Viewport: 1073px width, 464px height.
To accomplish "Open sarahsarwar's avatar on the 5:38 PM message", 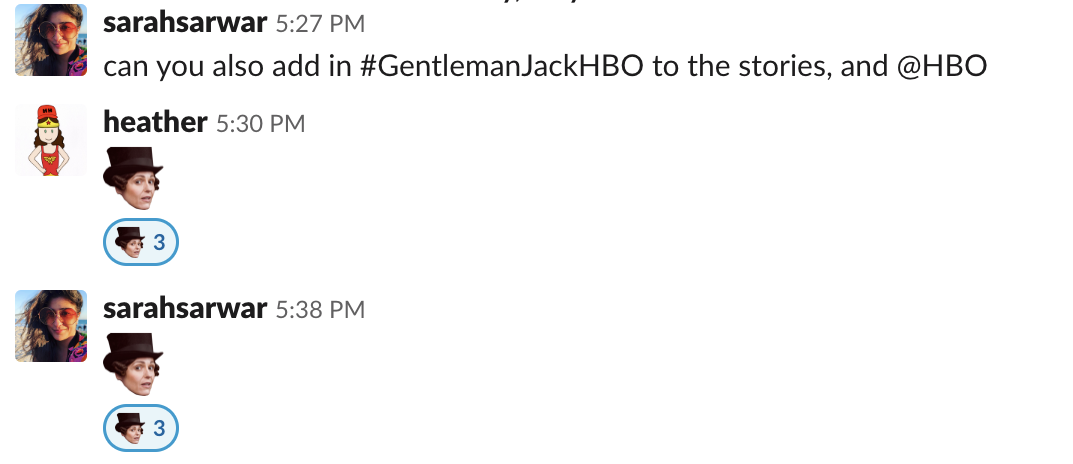I will (51, 326).
